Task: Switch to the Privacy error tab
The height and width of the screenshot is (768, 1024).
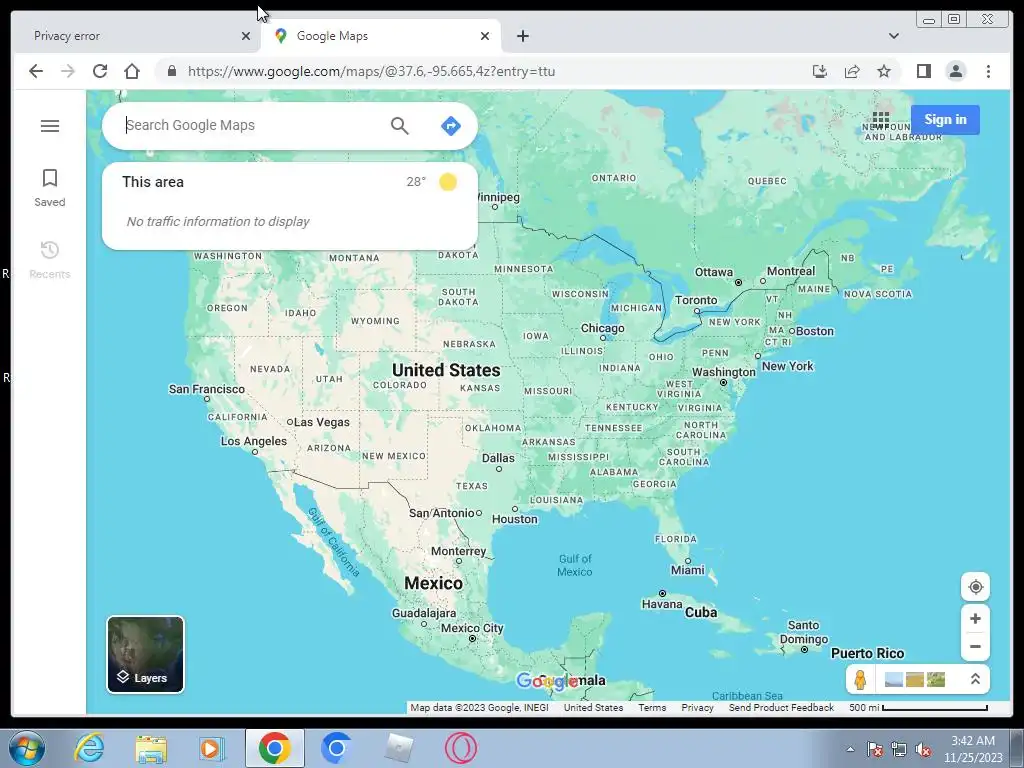Action: (136, 36)
